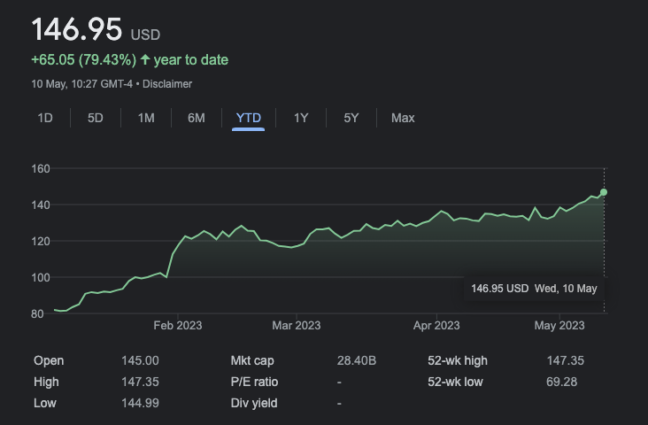Click the Mkt cap value 28.40B

[355, 360]
